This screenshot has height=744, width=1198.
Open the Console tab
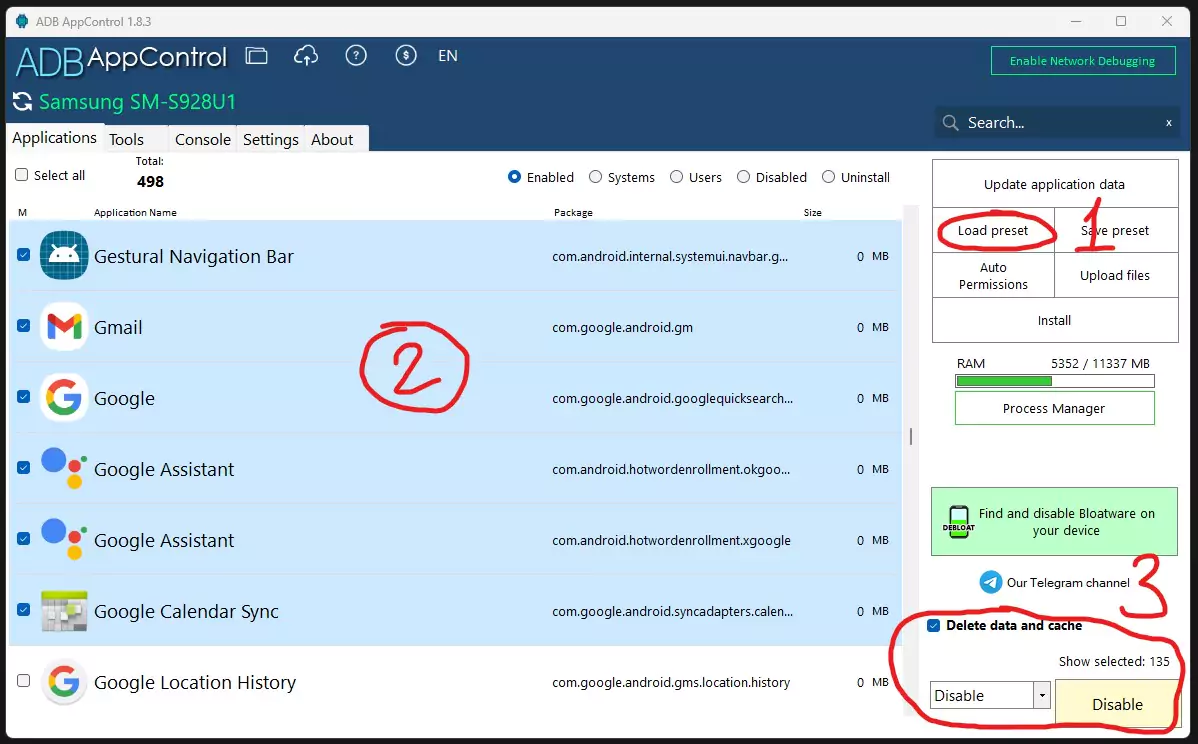pyautogui.click(x=202, y=139)
